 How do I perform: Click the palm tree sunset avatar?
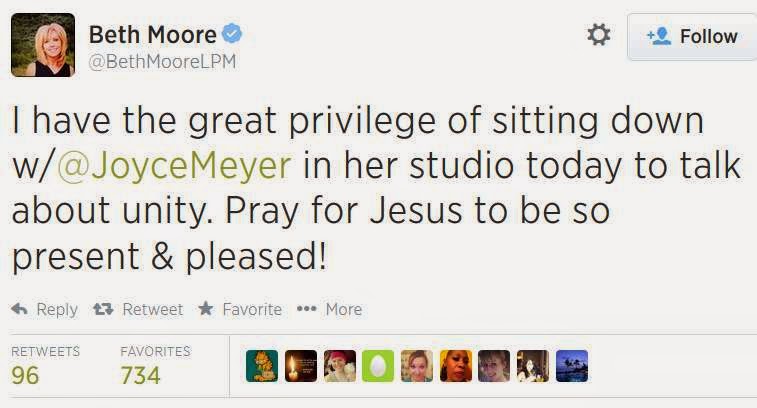572,366
